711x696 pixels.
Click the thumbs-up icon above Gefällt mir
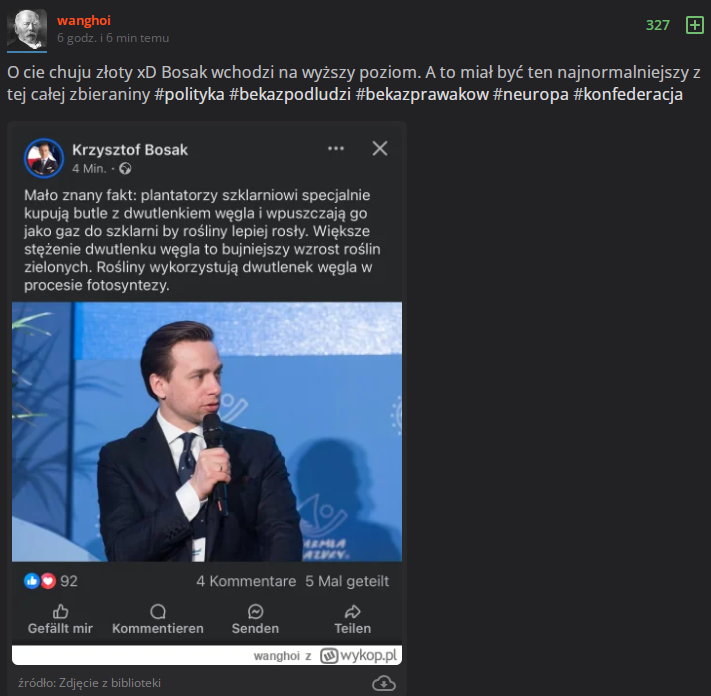click(x=60, y=611)
